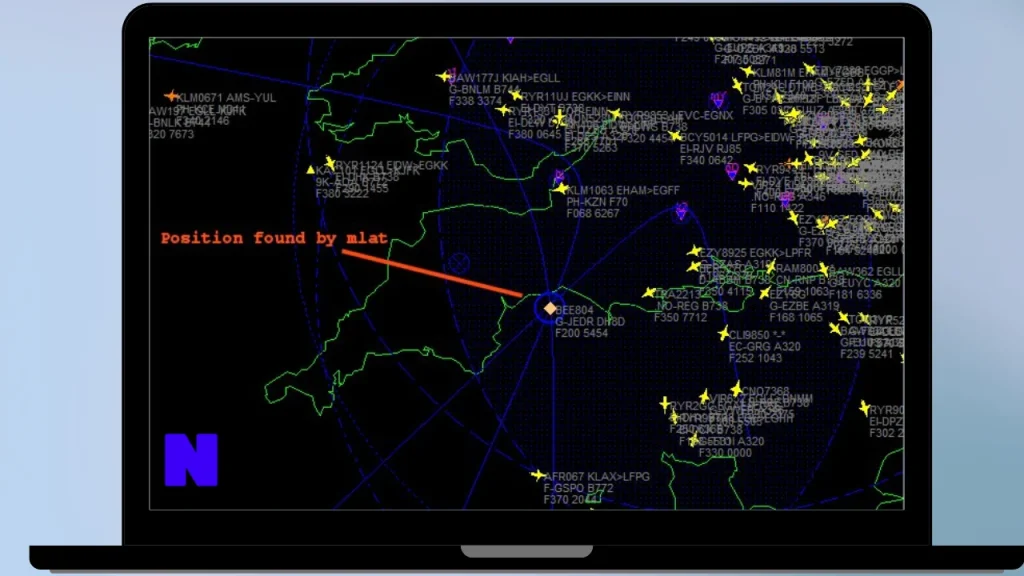Click the BCY5014 aircraft symbol
The image size is (1024, 576).
click(675, 136)
